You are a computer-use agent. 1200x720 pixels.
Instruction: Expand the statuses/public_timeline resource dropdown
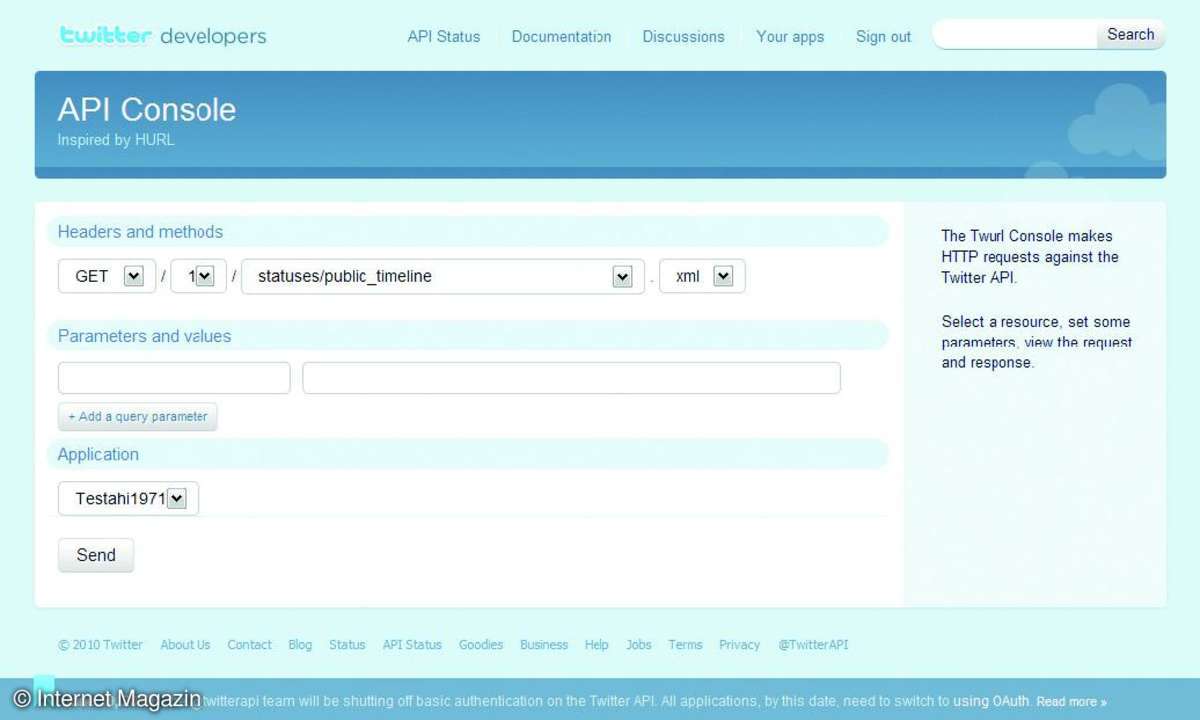click(443, 276)
